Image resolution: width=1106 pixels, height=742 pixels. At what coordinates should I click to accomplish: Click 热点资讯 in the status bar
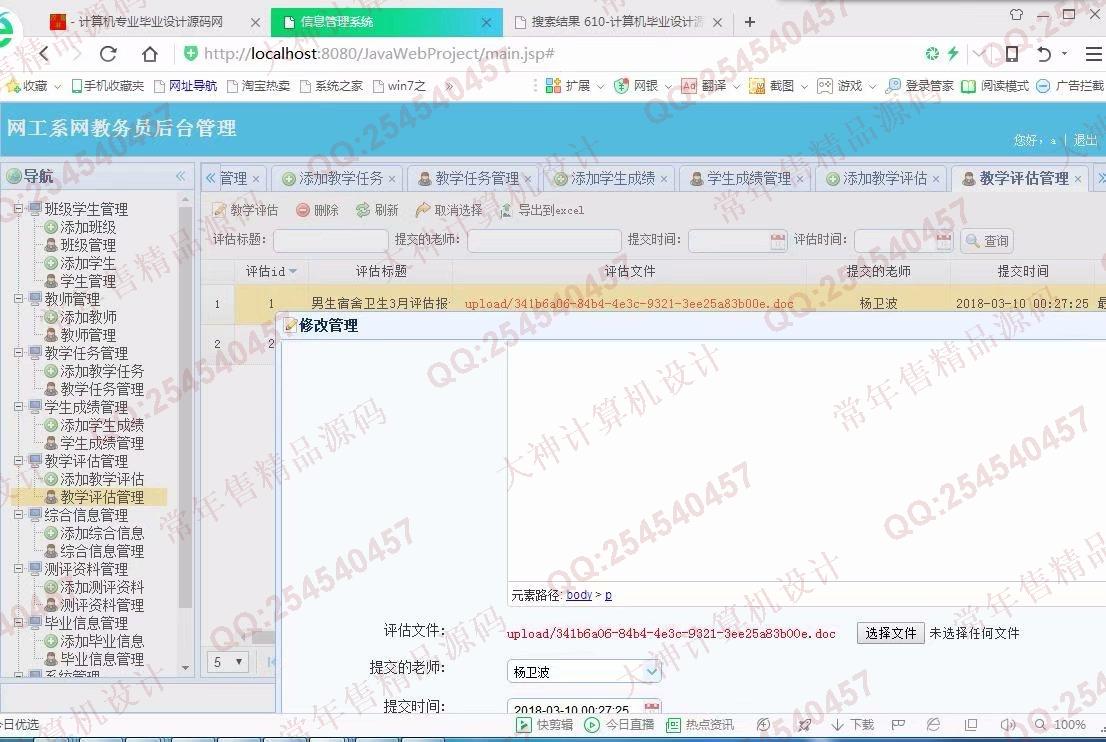[x=700, y=725]
